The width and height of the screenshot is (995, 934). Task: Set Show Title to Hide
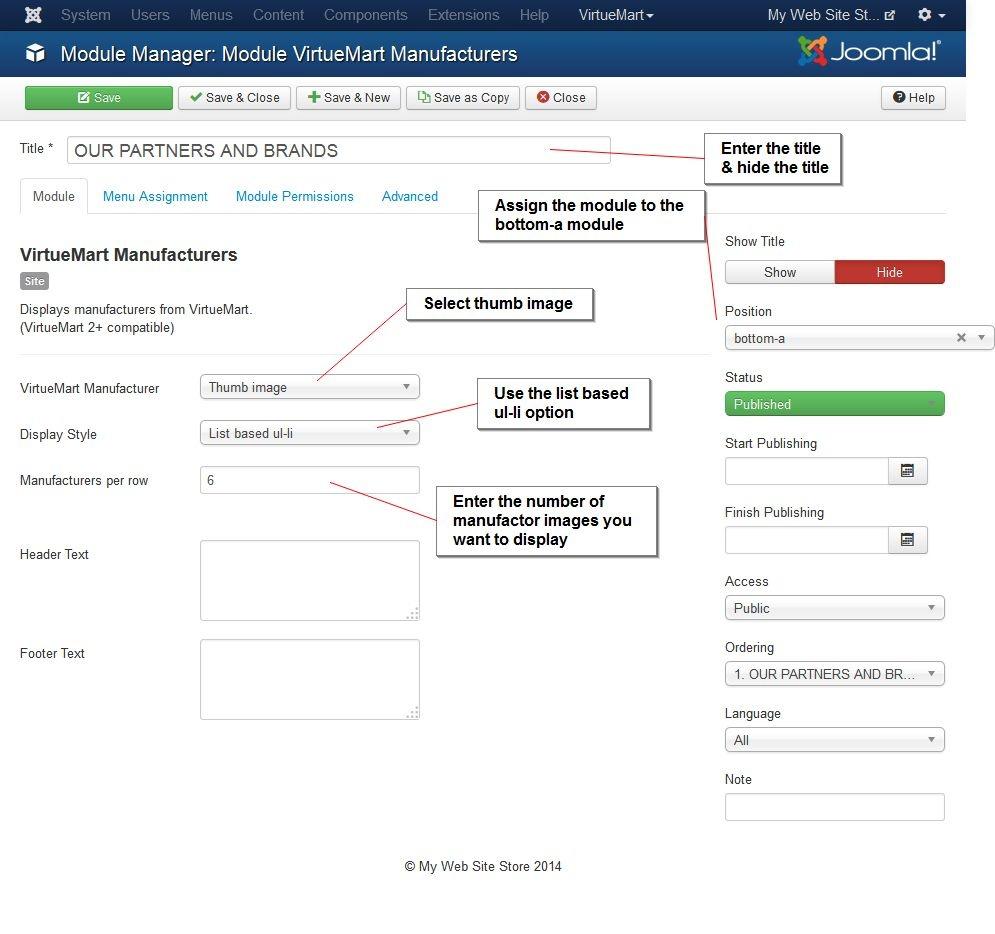click(889, 272)
